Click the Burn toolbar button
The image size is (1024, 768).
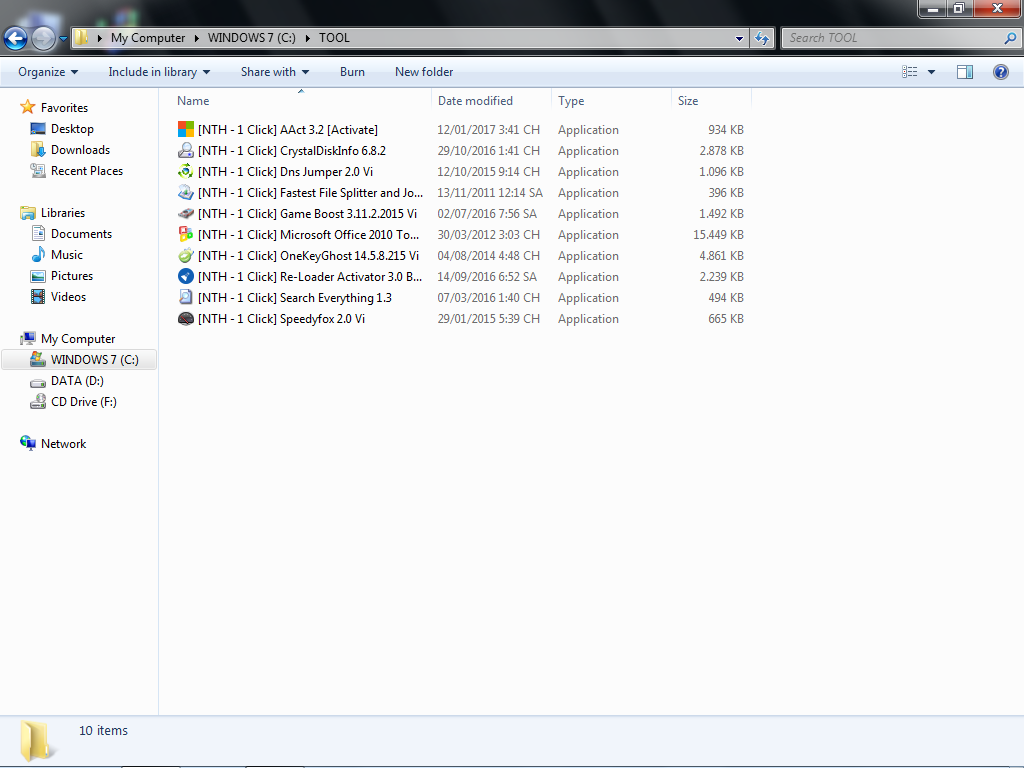(x=352, y=72)
